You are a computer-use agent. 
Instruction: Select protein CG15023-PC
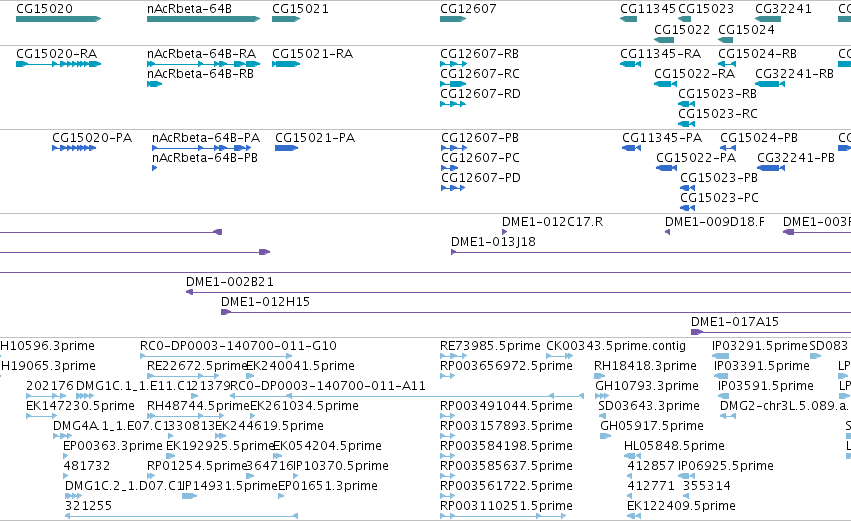[719, 198]
